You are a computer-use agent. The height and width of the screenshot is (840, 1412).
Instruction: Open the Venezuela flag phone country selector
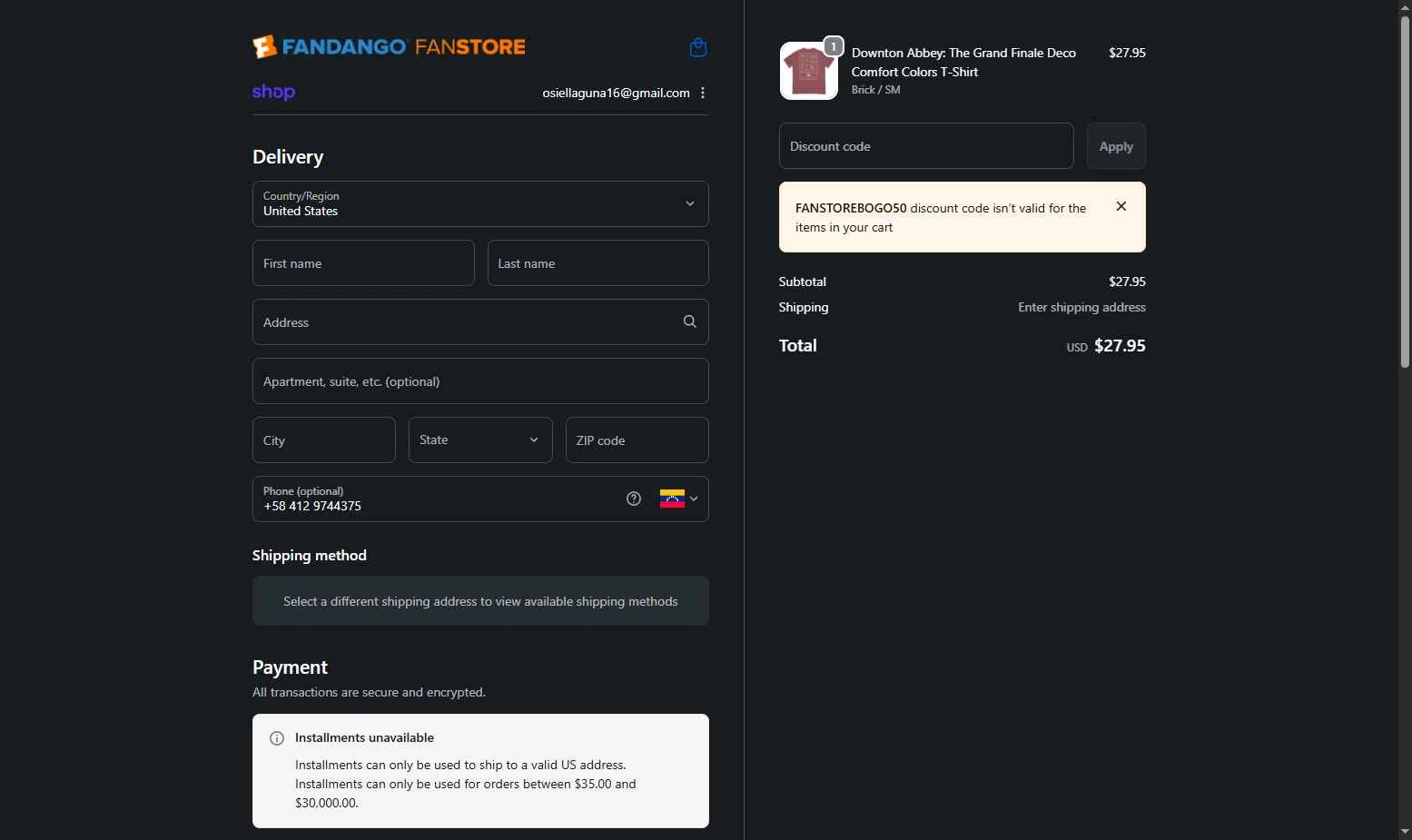tap(678, 499)
